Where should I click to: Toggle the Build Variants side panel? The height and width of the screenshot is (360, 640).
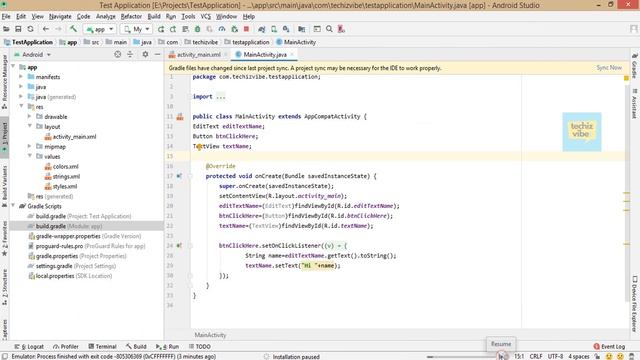(x=4, y=186)
